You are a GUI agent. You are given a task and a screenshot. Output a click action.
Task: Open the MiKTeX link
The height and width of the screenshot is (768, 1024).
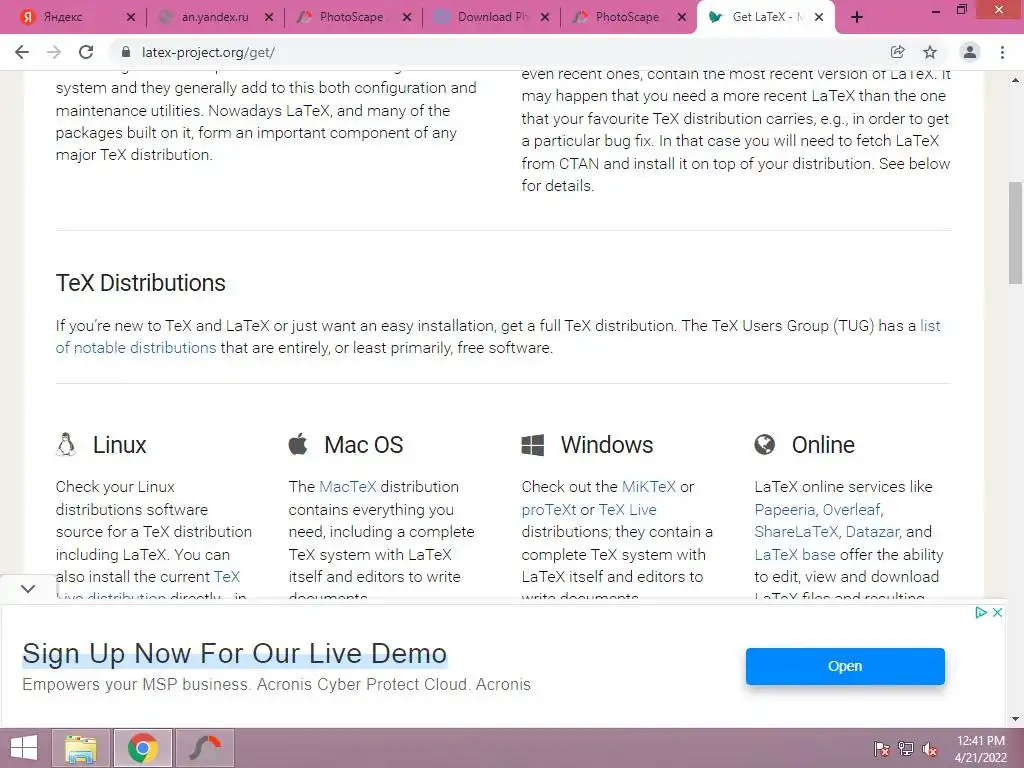tap(648, 487)
